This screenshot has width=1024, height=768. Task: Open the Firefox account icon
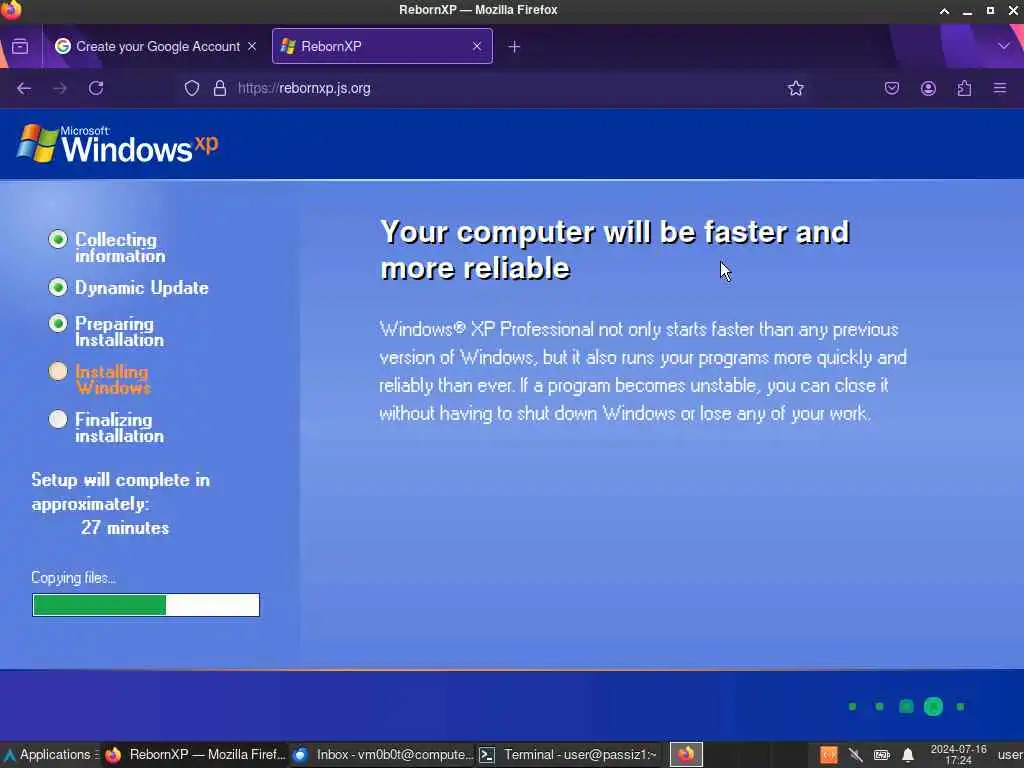coord(928,88)
